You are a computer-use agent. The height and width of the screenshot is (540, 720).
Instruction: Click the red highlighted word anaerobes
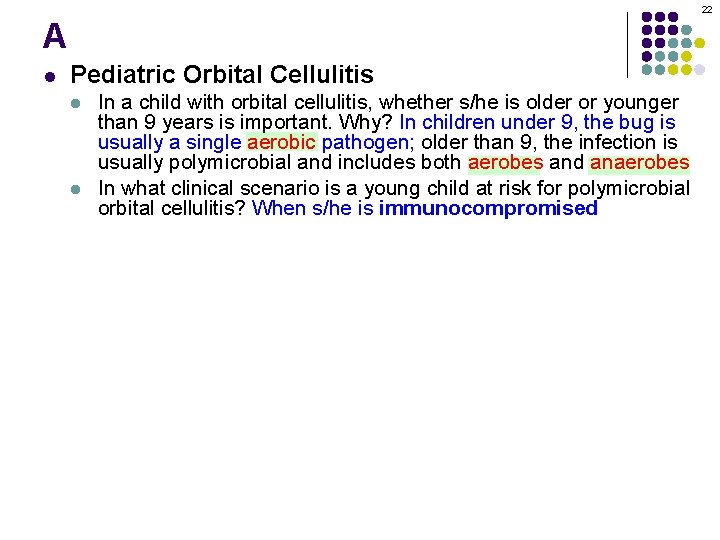tap(639, 163)
